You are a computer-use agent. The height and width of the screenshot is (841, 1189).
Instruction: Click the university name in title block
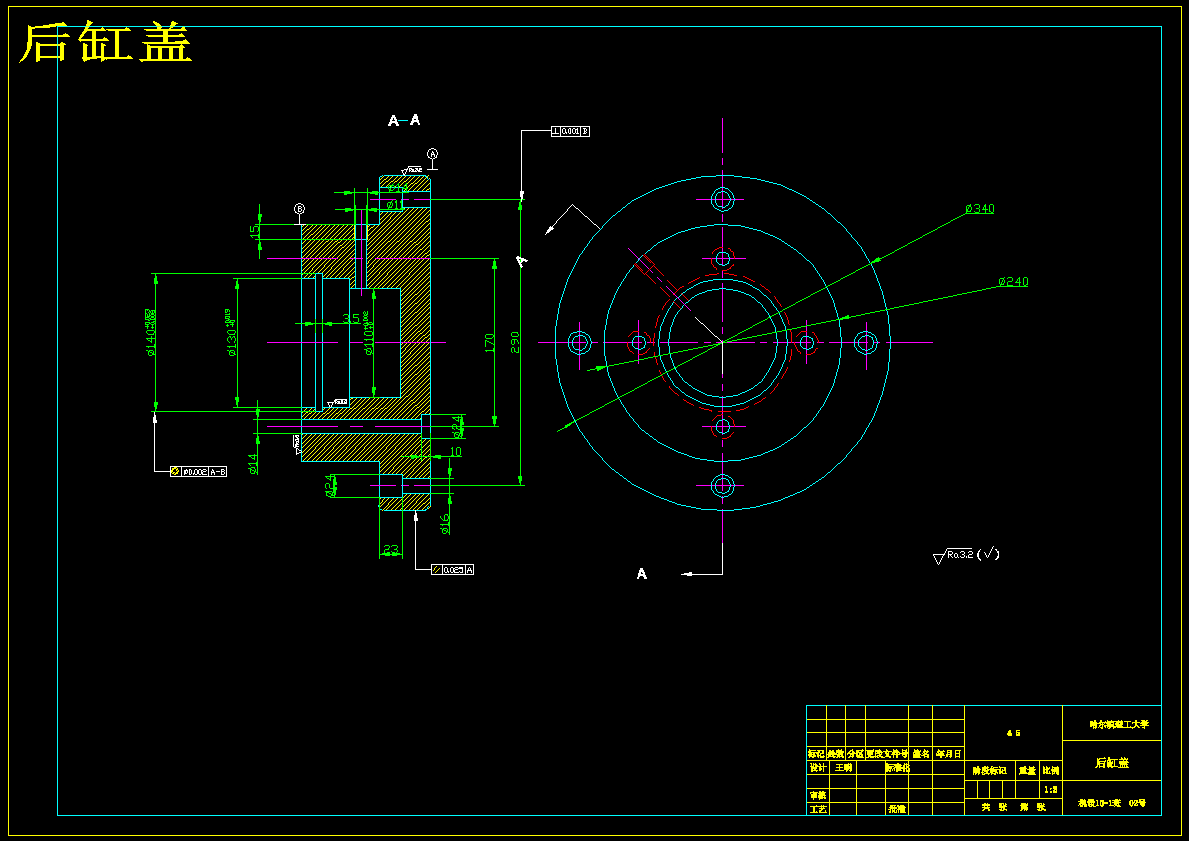click(1118, 724)
